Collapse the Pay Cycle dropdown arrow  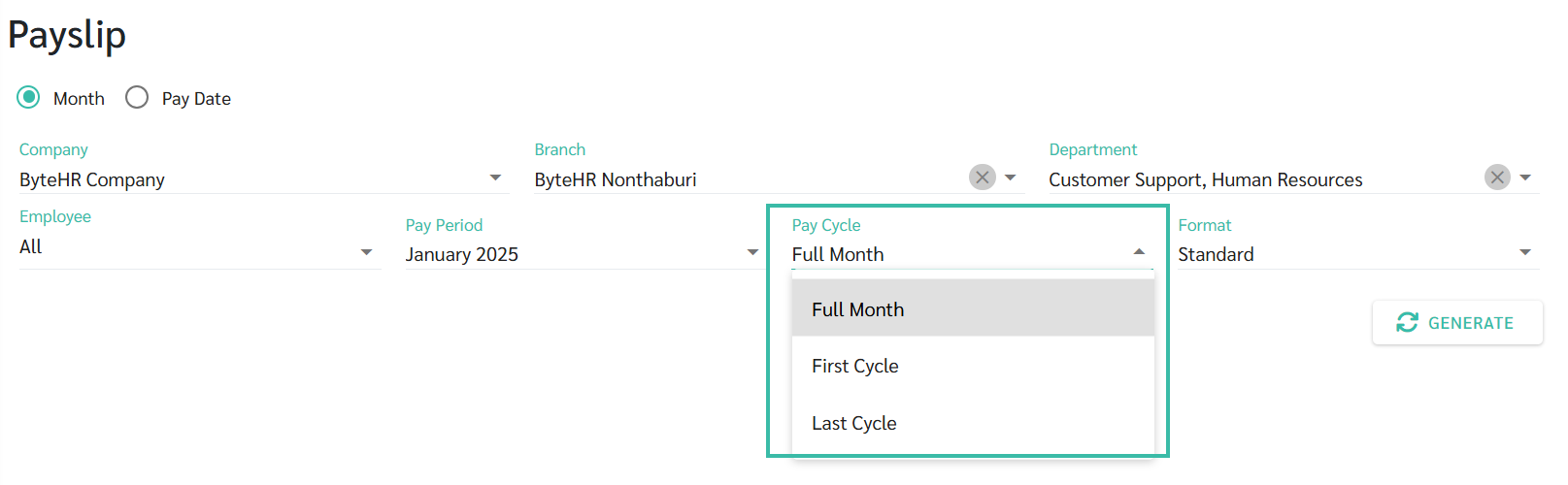coord(1139,253)
